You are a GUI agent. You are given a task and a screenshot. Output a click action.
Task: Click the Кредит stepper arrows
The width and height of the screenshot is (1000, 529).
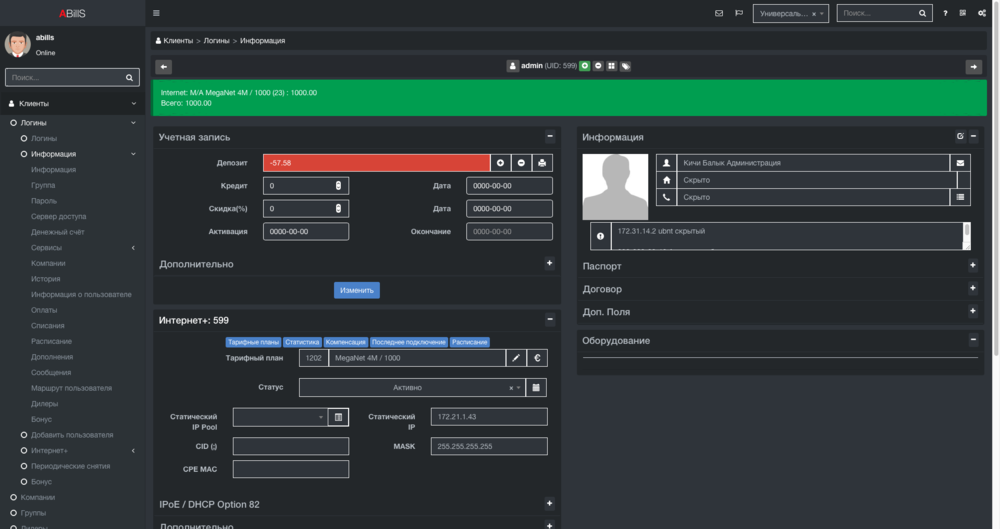click(x=338, y=186)
